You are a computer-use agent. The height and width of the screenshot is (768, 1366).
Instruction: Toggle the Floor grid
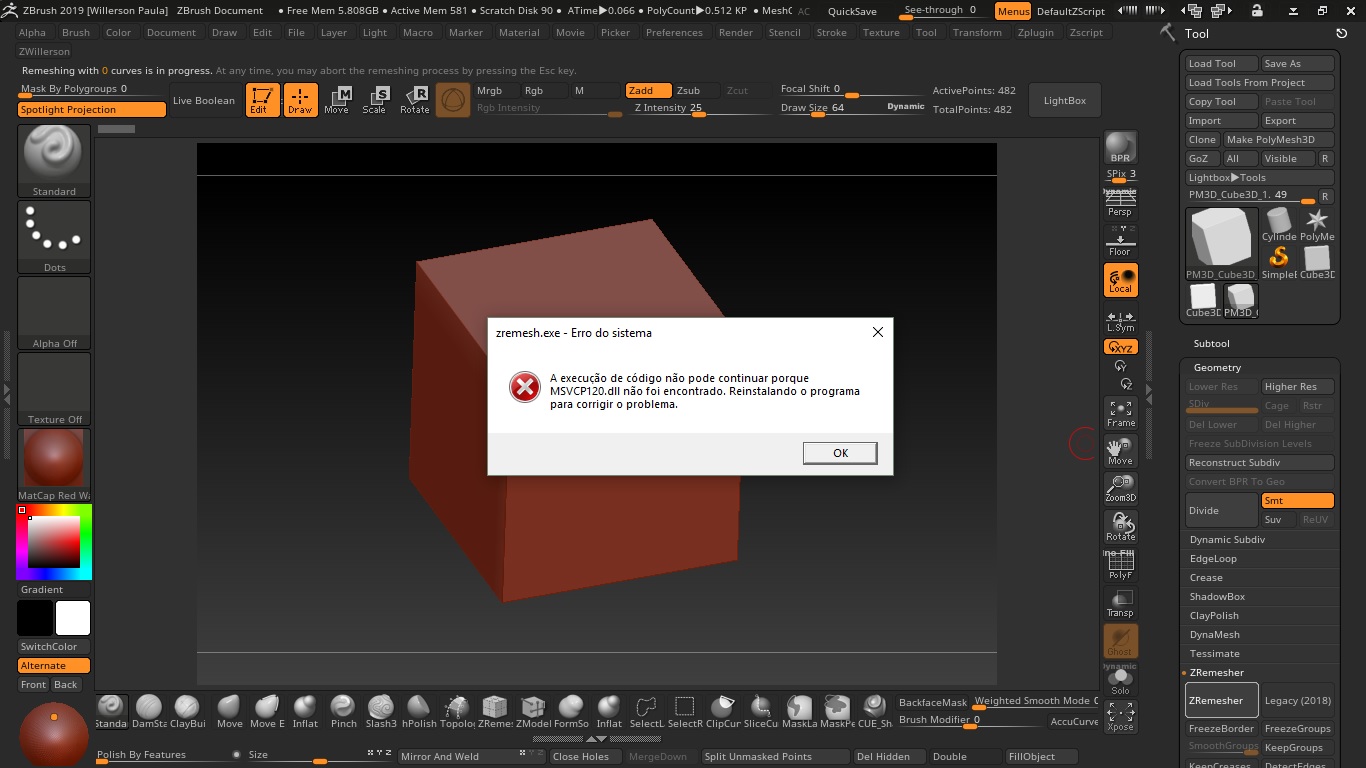1120,243
